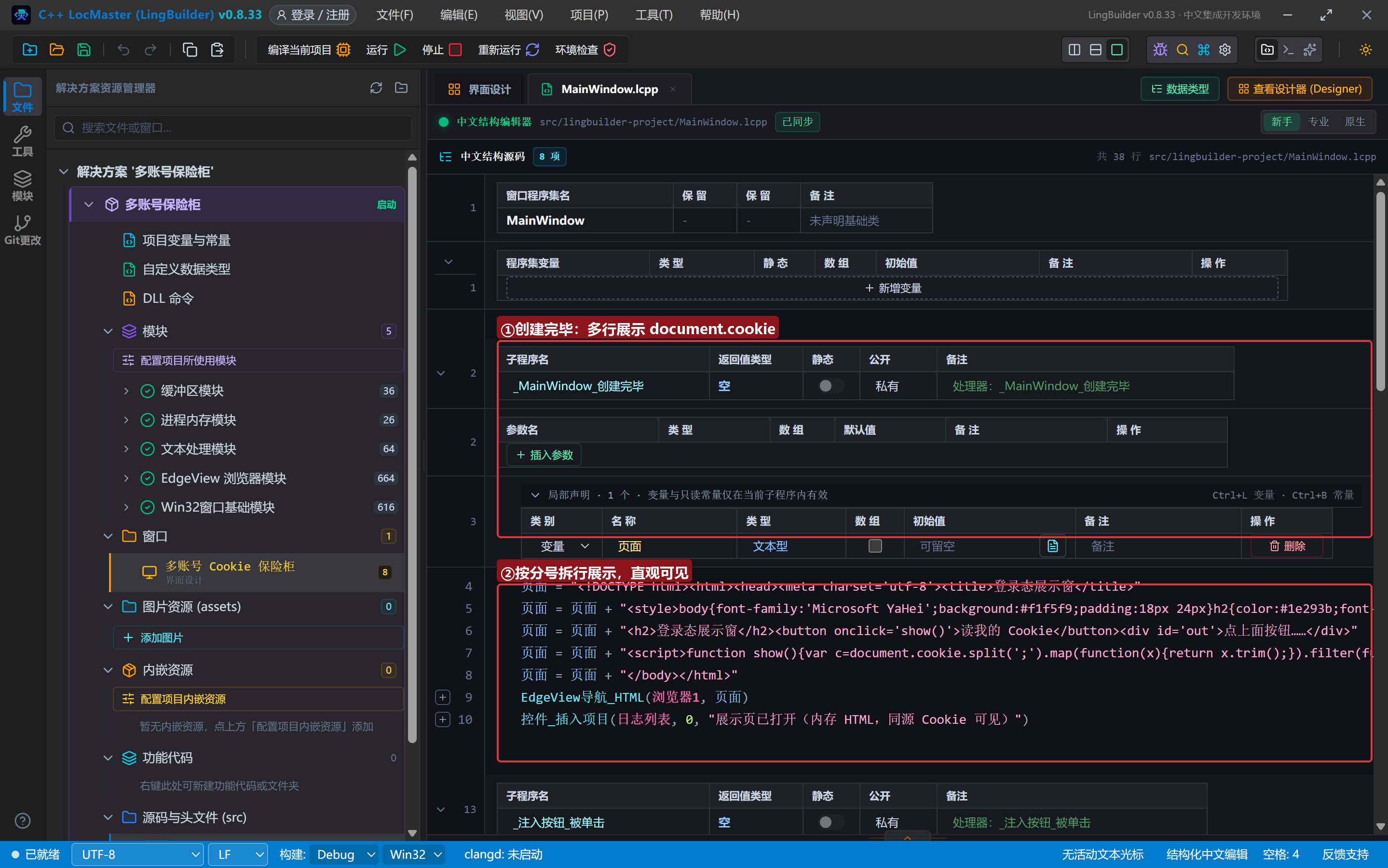Toggle static switch for _MainWindow_创建完毕
The height and width of the screenshot is (868, 1388).
click(x=830, y=386)
